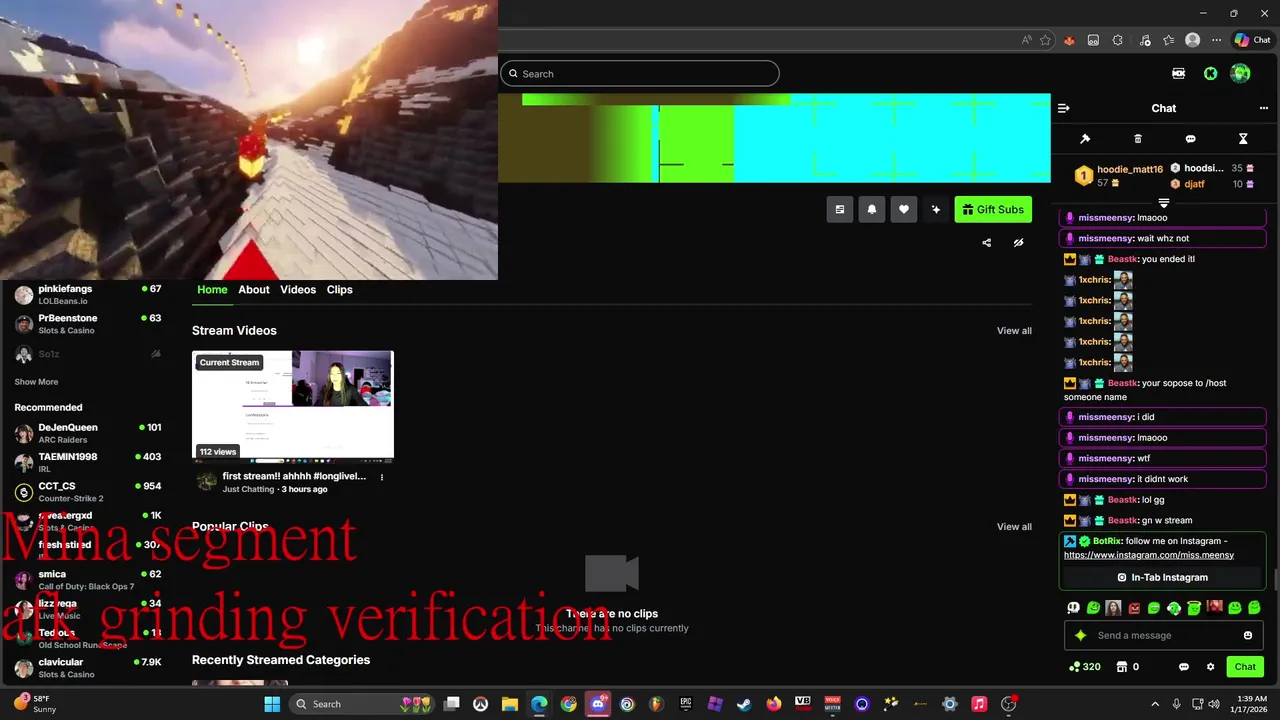Click in the Send a message field
1280x720 pixels.
[x=1164, y=635]
